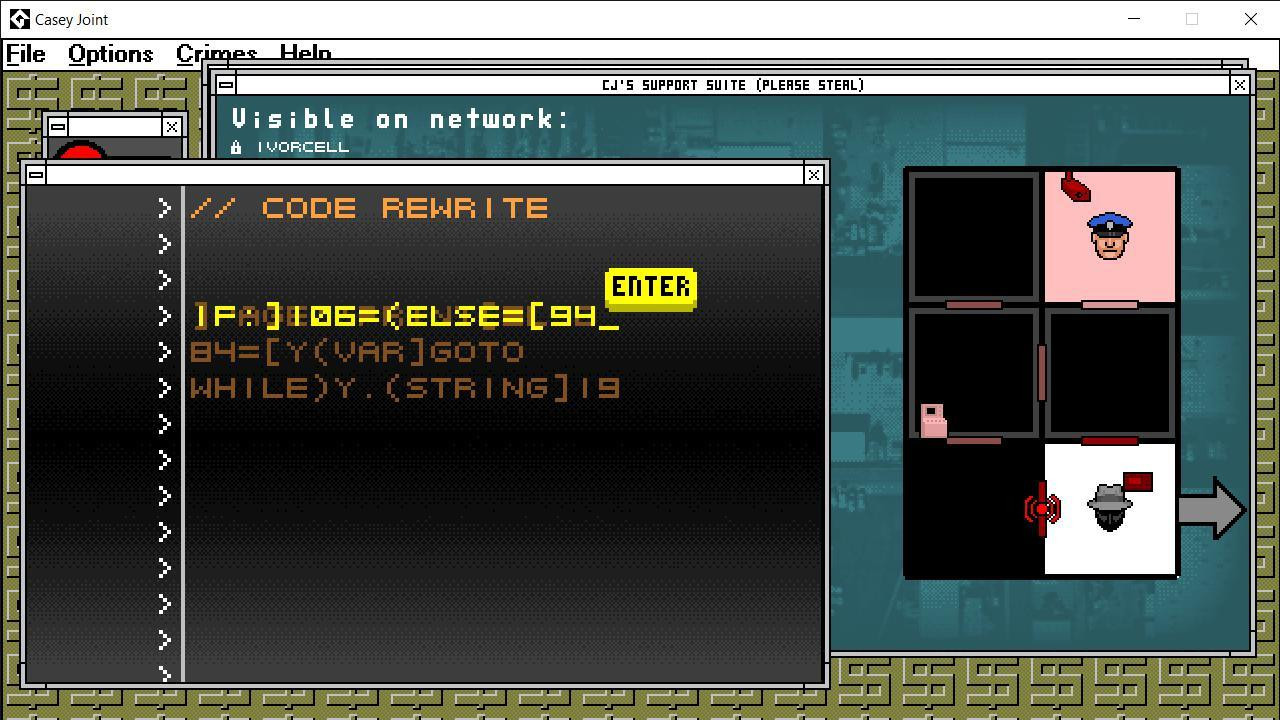Screen dimensions: 1280x720
Task: Toggle the dark red door above the spy's room
Action: coord(1110,441)
